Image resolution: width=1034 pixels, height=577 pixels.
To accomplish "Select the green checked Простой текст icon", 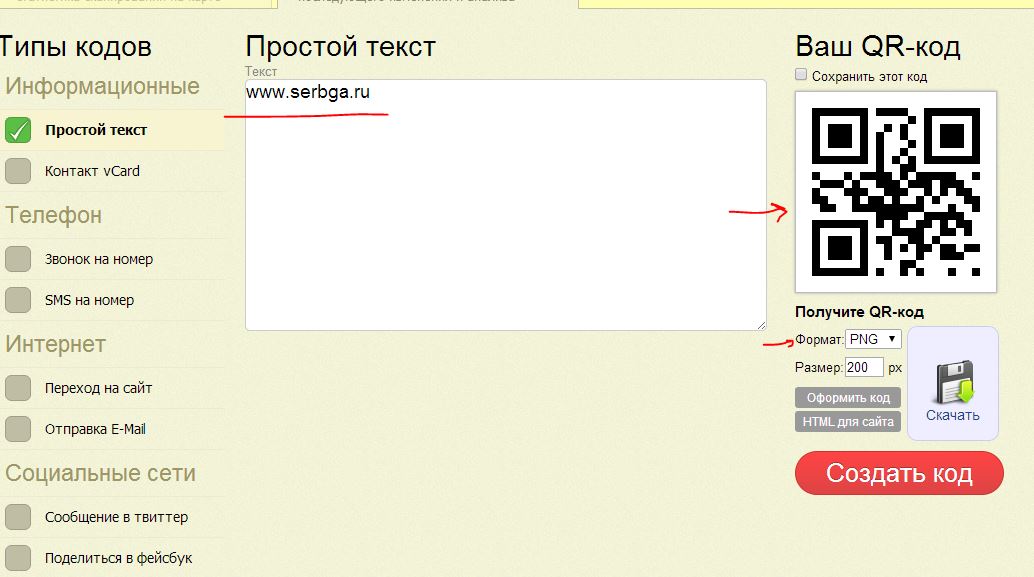I will 19,130.
